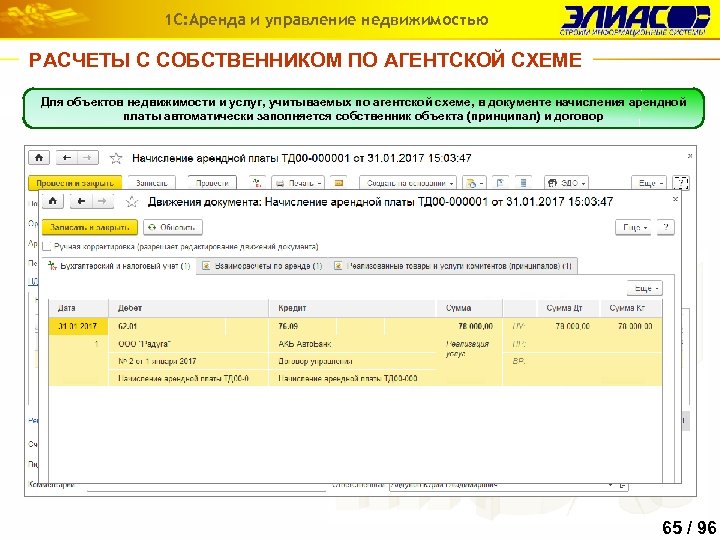This screenshot has height=540, width=720.
Task: Go back in document movements window
Action: pyautogui.click(x=81, y=201)
